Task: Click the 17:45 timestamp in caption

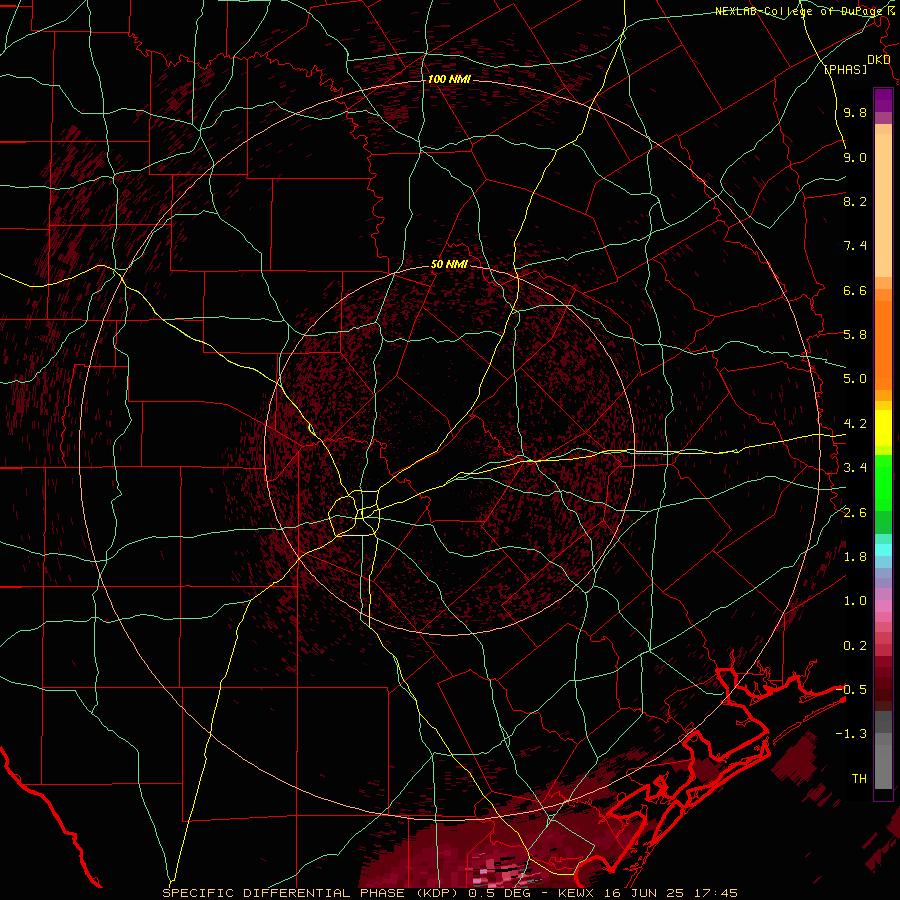Action: 716,893
